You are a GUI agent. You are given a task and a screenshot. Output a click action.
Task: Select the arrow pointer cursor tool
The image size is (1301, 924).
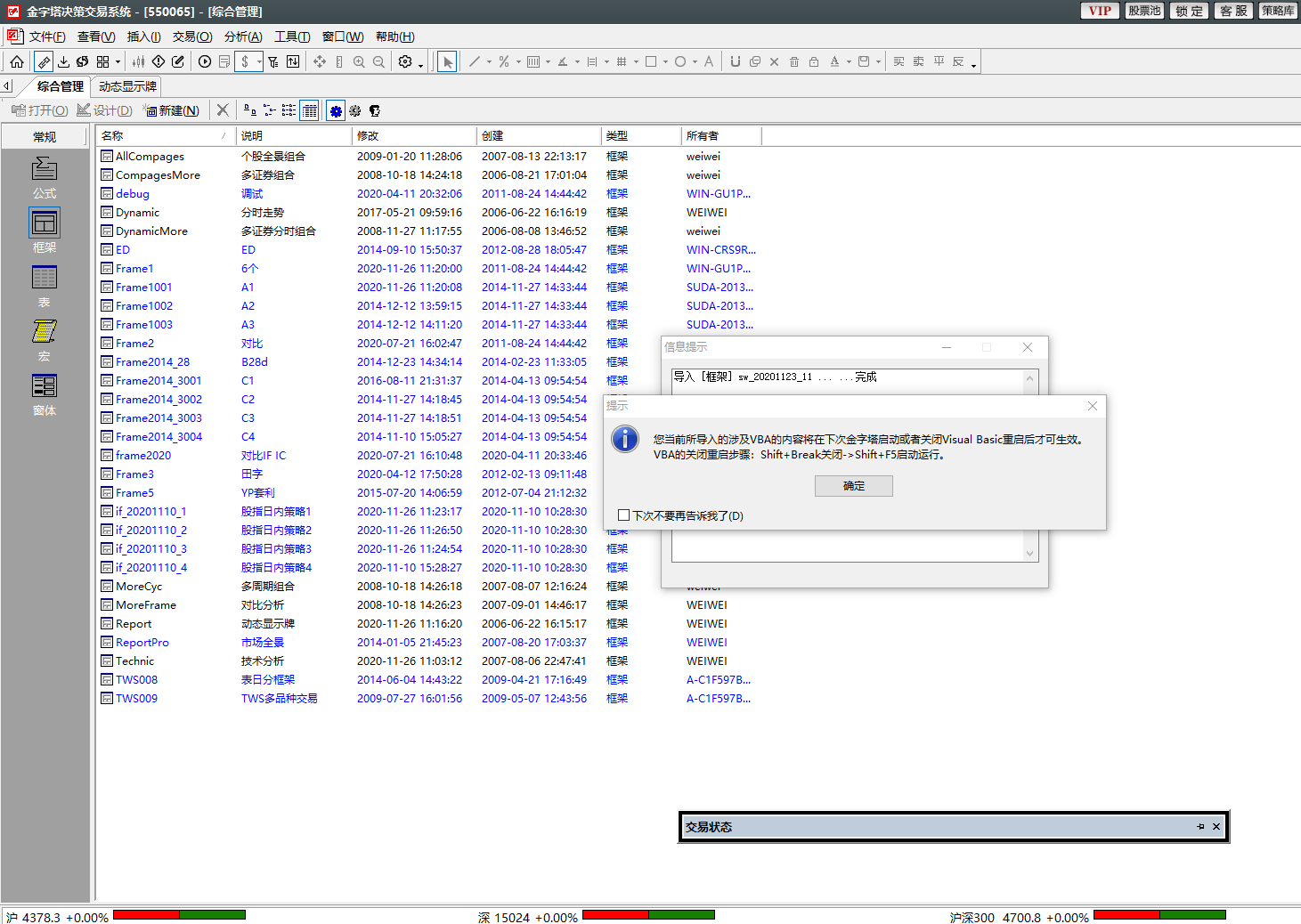point(447,61)
